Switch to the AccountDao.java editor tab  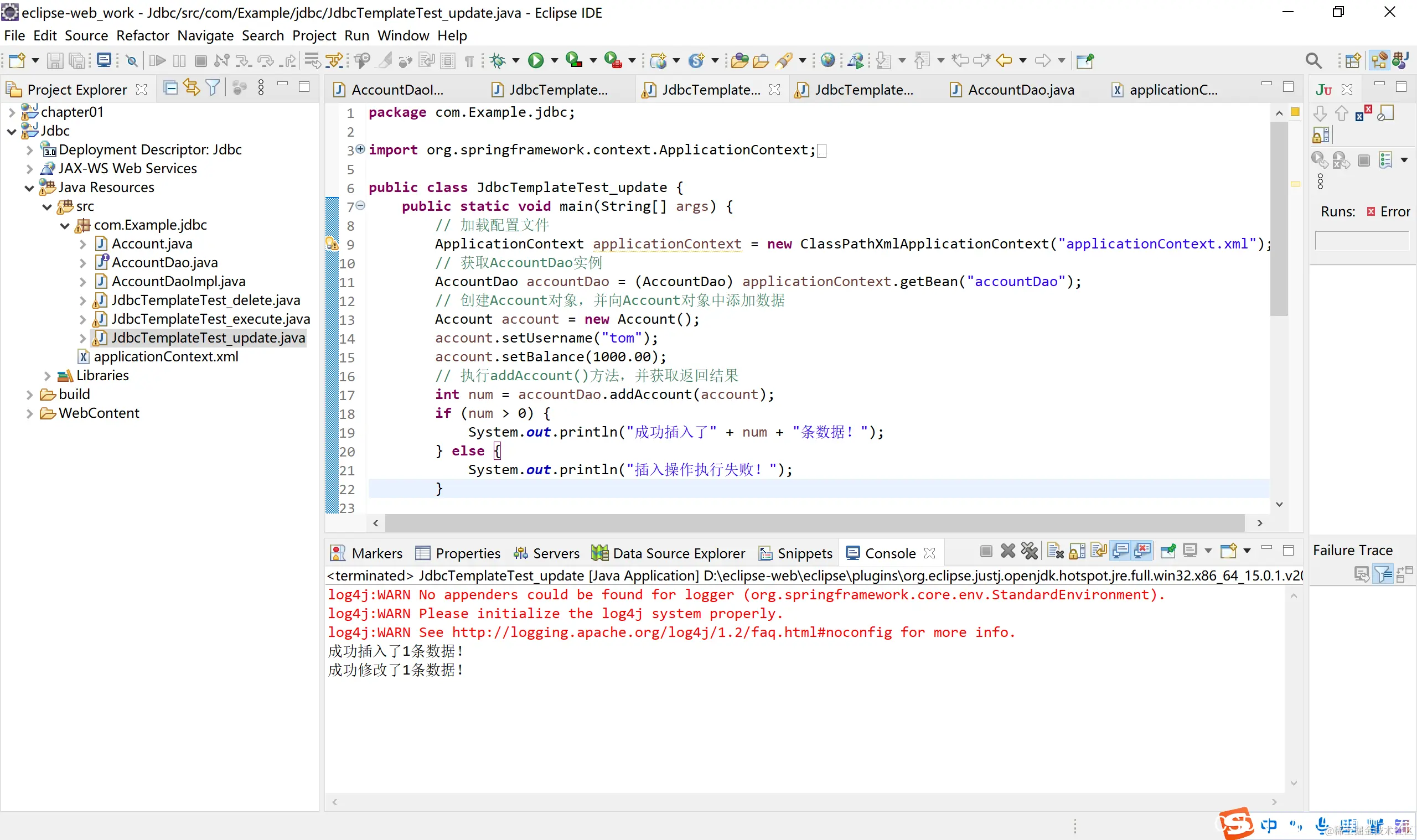point(1020,90)
